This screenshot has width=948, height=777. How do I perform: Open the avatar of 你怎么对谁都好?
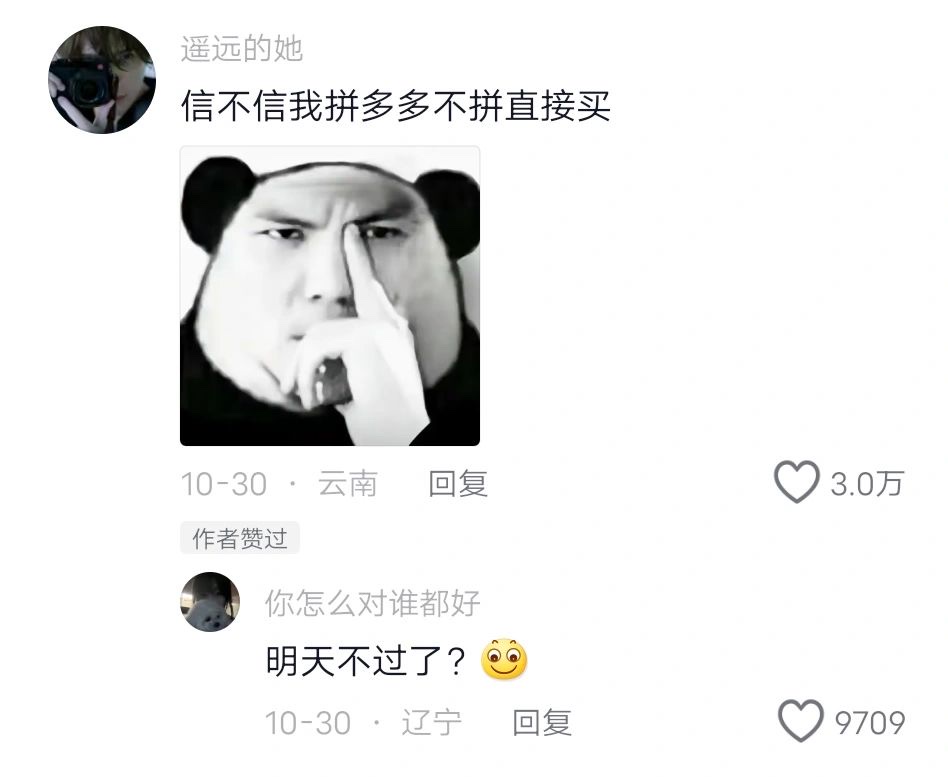pos(210,602)
